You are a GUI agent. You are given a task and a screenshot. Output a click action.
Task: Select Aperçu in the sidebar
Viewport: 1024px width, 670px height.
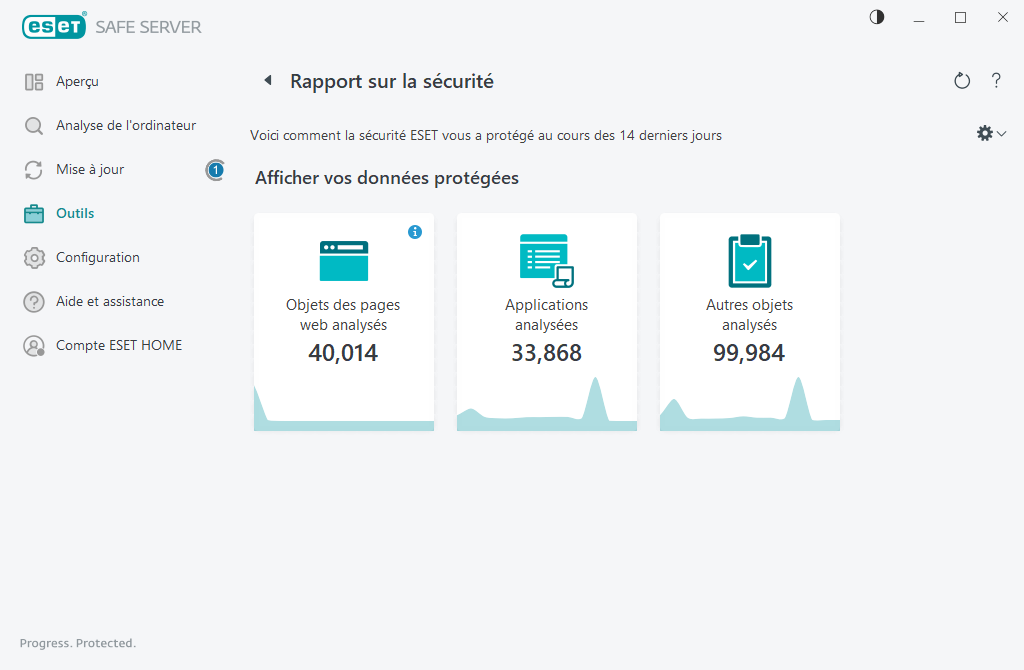[77, 82]
